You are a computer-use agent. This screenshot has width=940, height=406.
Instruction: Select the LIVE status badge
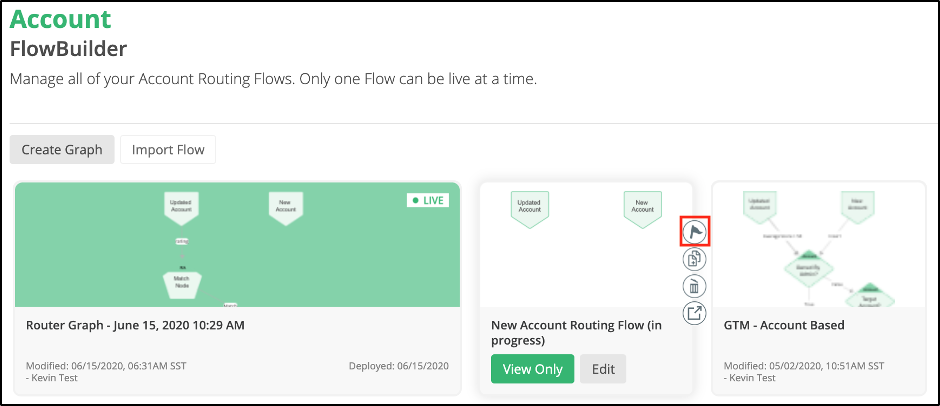427,200
